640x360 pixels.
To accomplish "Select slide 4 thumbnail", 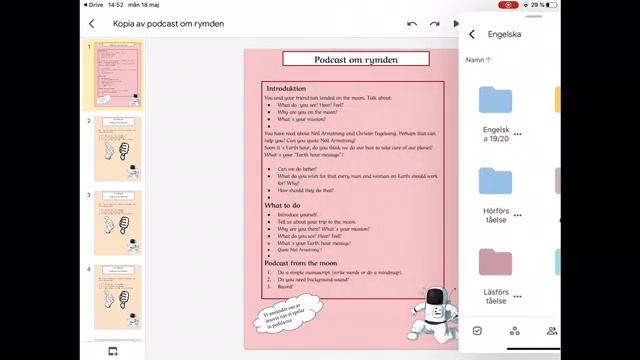I will coord(118,297).
